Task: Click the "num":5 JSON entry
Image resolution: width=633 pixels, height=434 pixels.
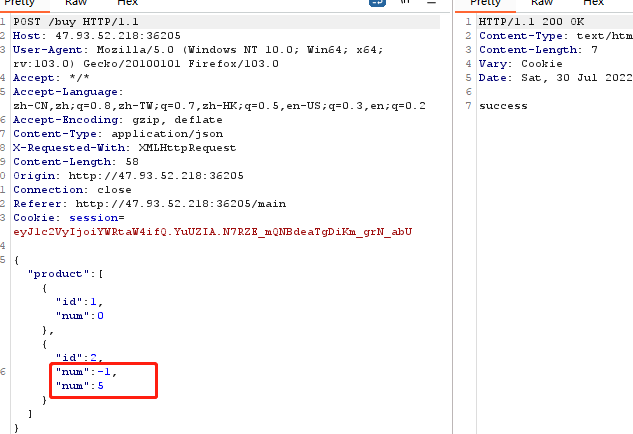Action: tap(80, 386)
